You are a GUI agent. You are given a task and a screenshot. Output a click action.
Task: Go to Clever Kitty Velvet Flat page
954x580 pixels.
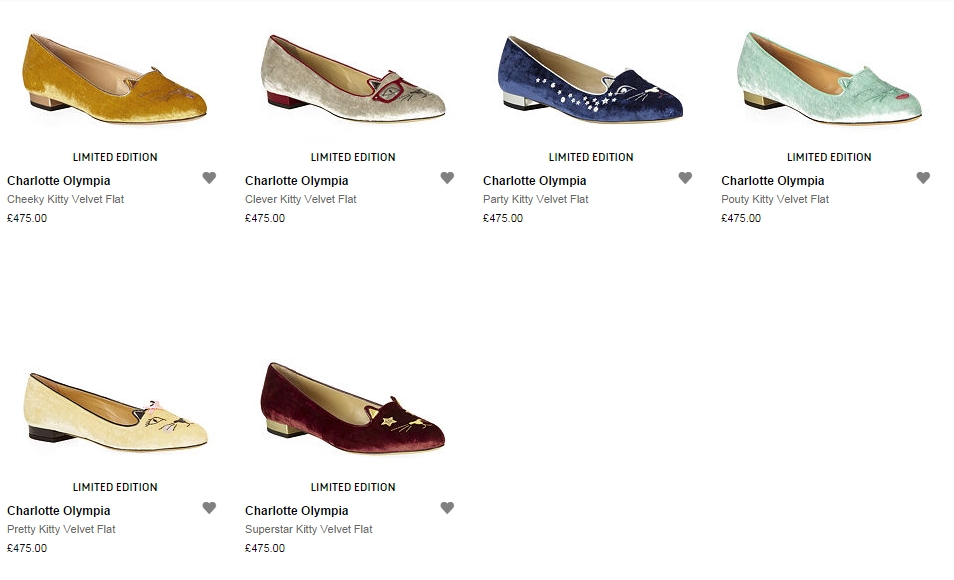click(x=301, y=199)
